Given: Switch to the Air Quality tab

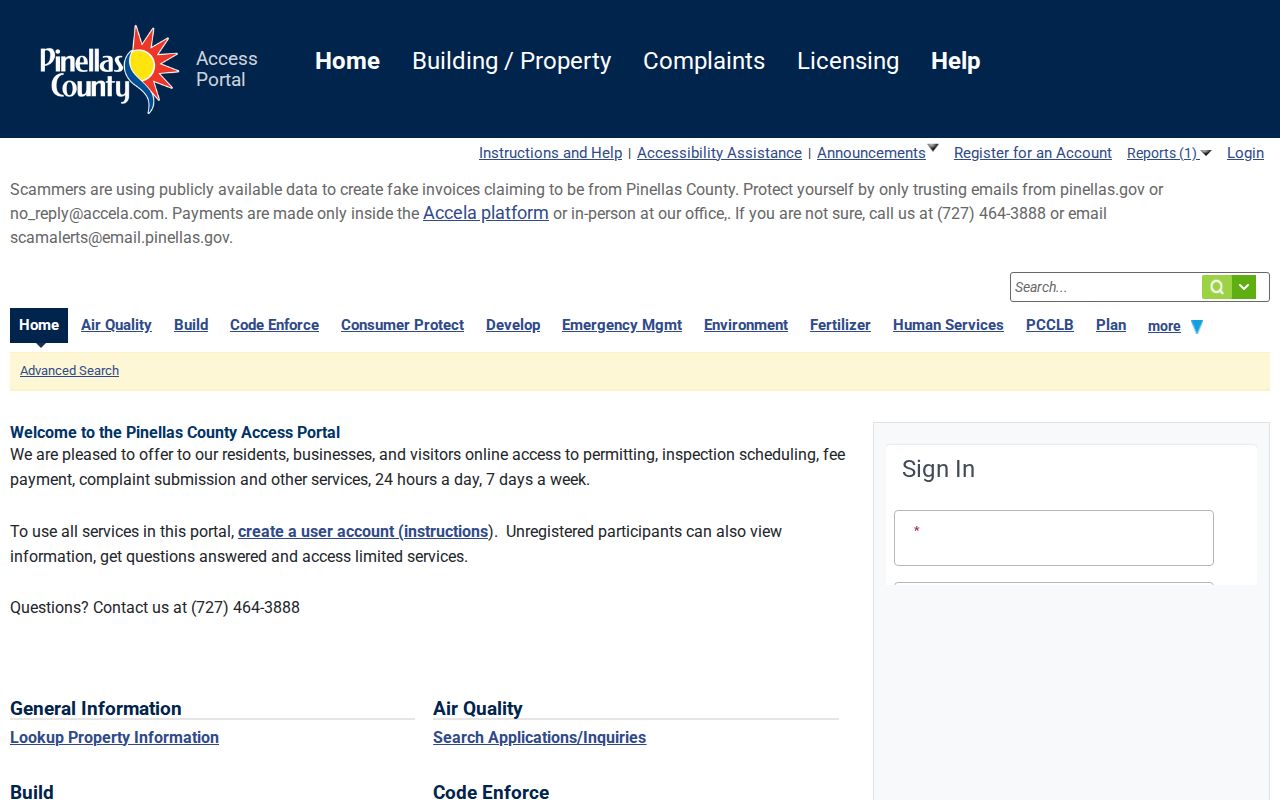Looking at the screenshot, I should pos(116,325).
